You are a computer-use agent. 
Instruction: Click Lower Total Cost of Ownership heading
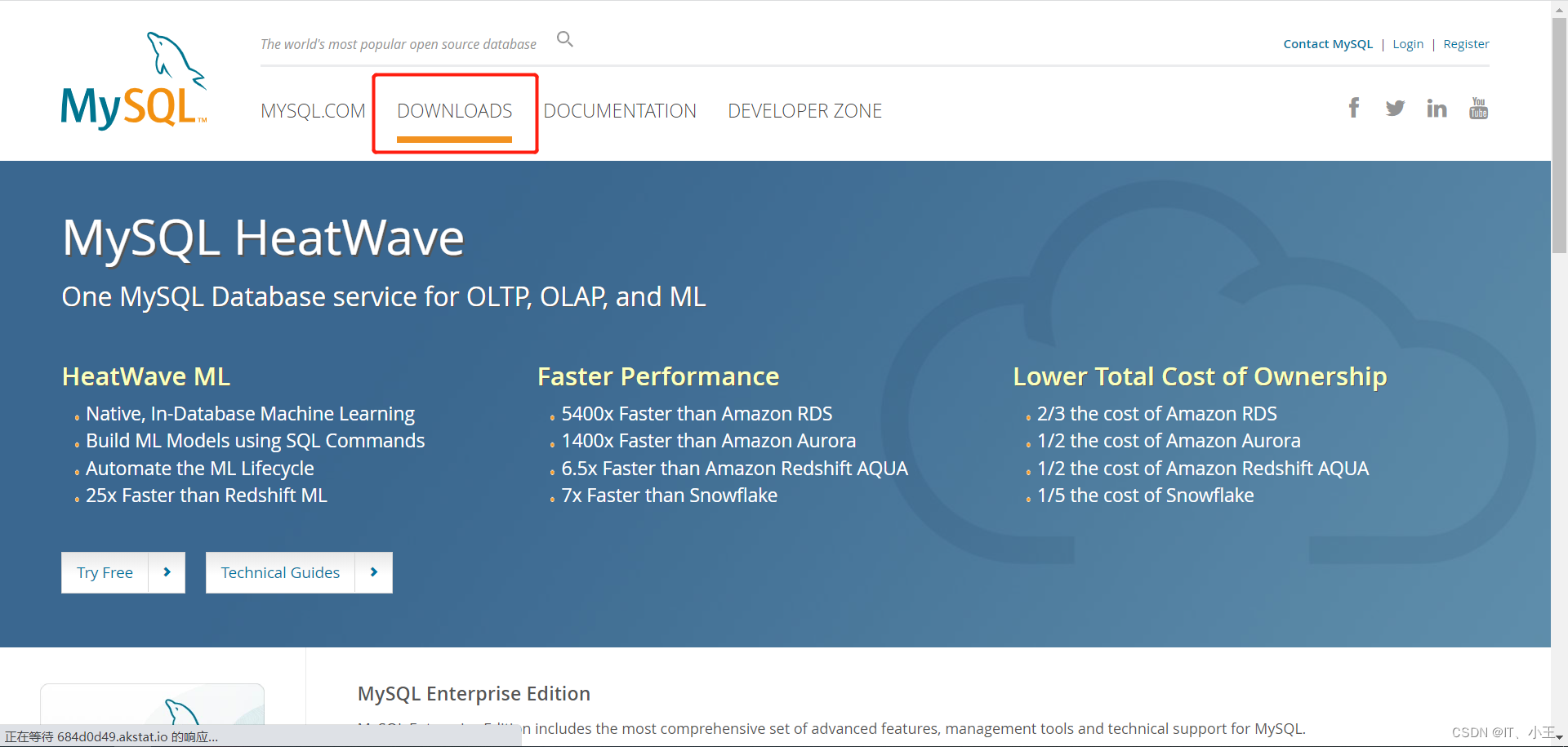click(x=1200, y=376)
